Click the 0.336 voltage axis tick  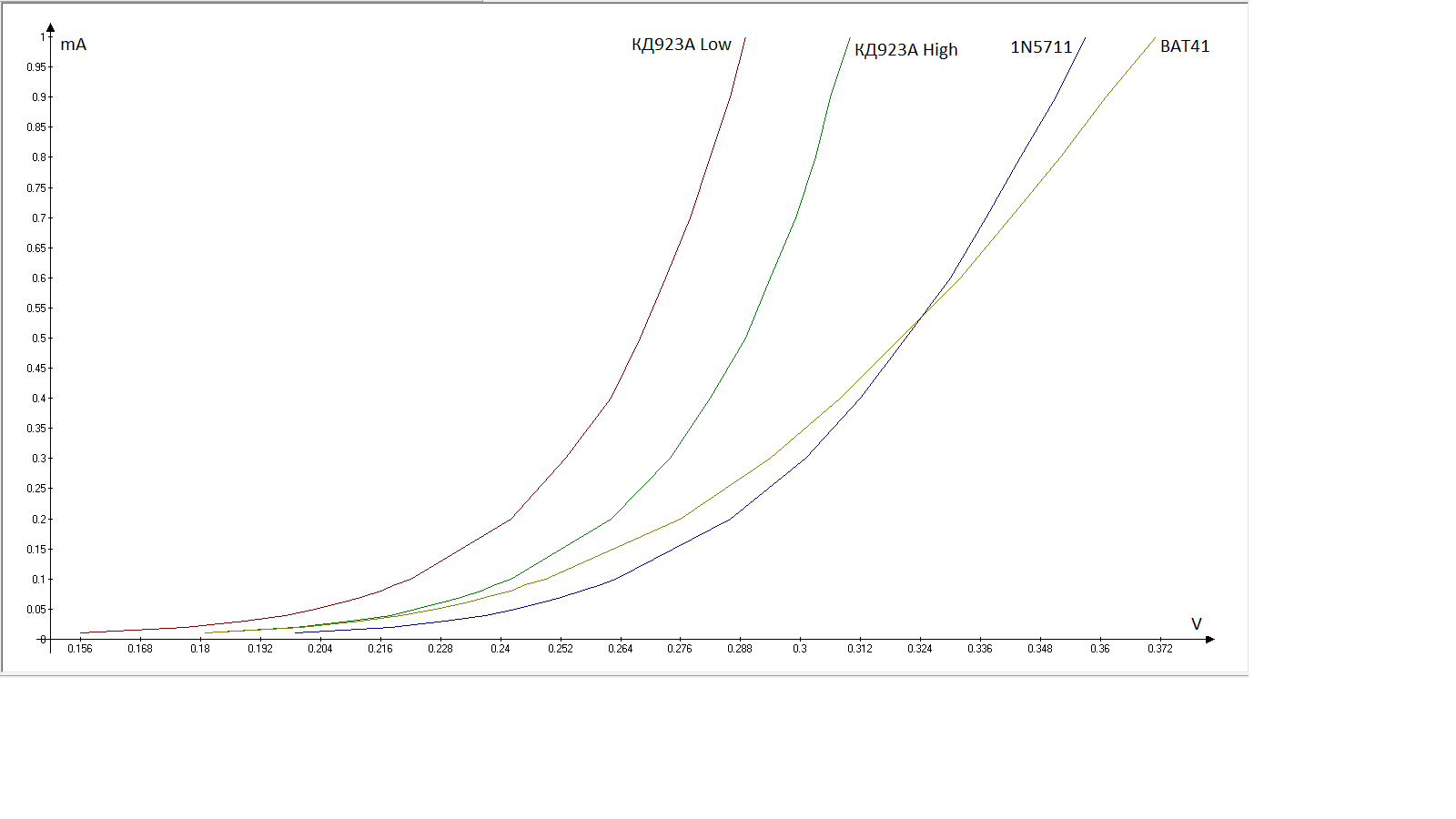[x=980, y=649]
